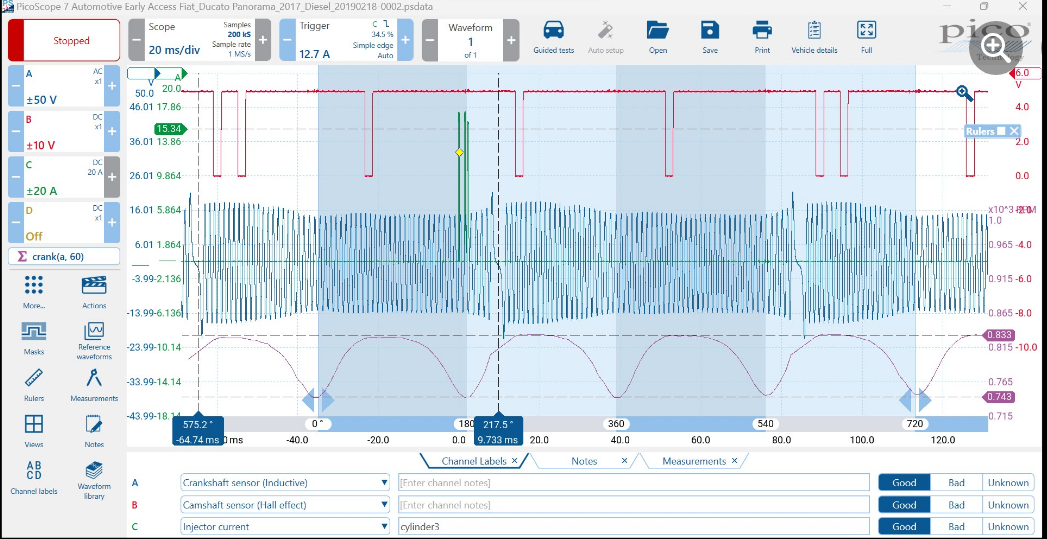
Task: Increase Channel A range with plus
Action: pyautogui.click(x=112, y=86)
